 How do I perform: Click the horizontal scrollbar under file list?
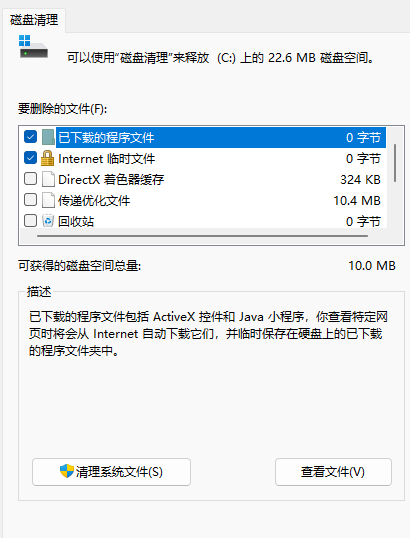click(202, 236)
